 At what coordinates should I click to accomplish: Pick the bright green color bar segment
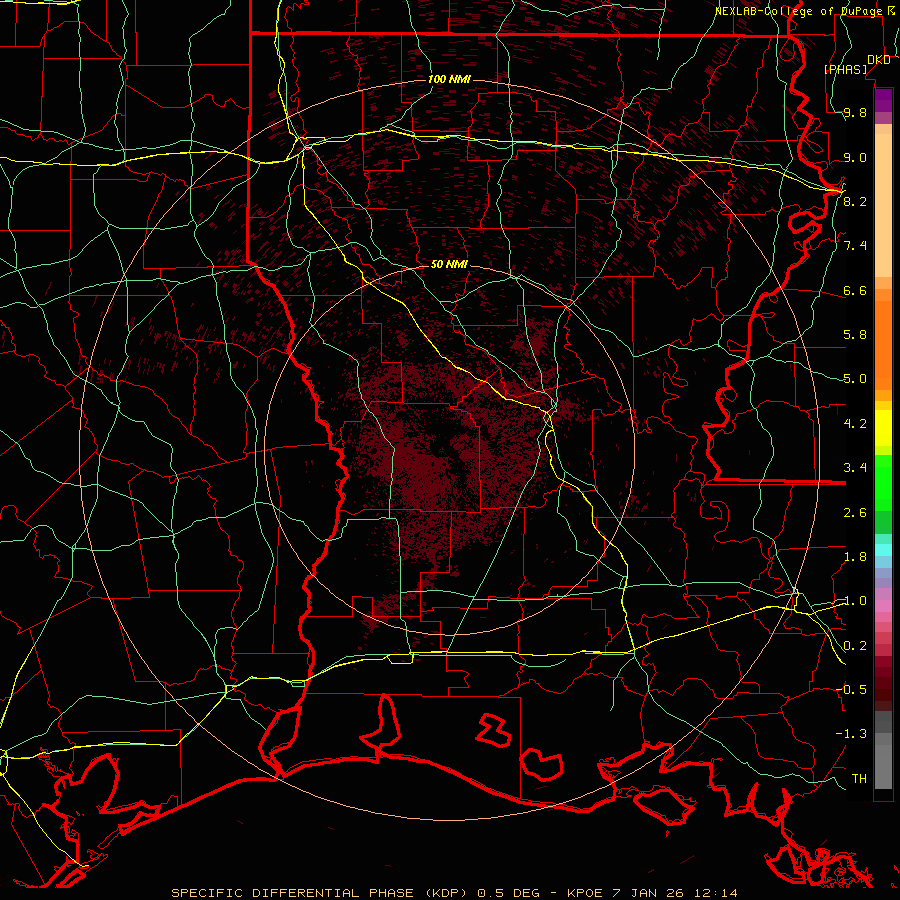click(x=883, y=484)
